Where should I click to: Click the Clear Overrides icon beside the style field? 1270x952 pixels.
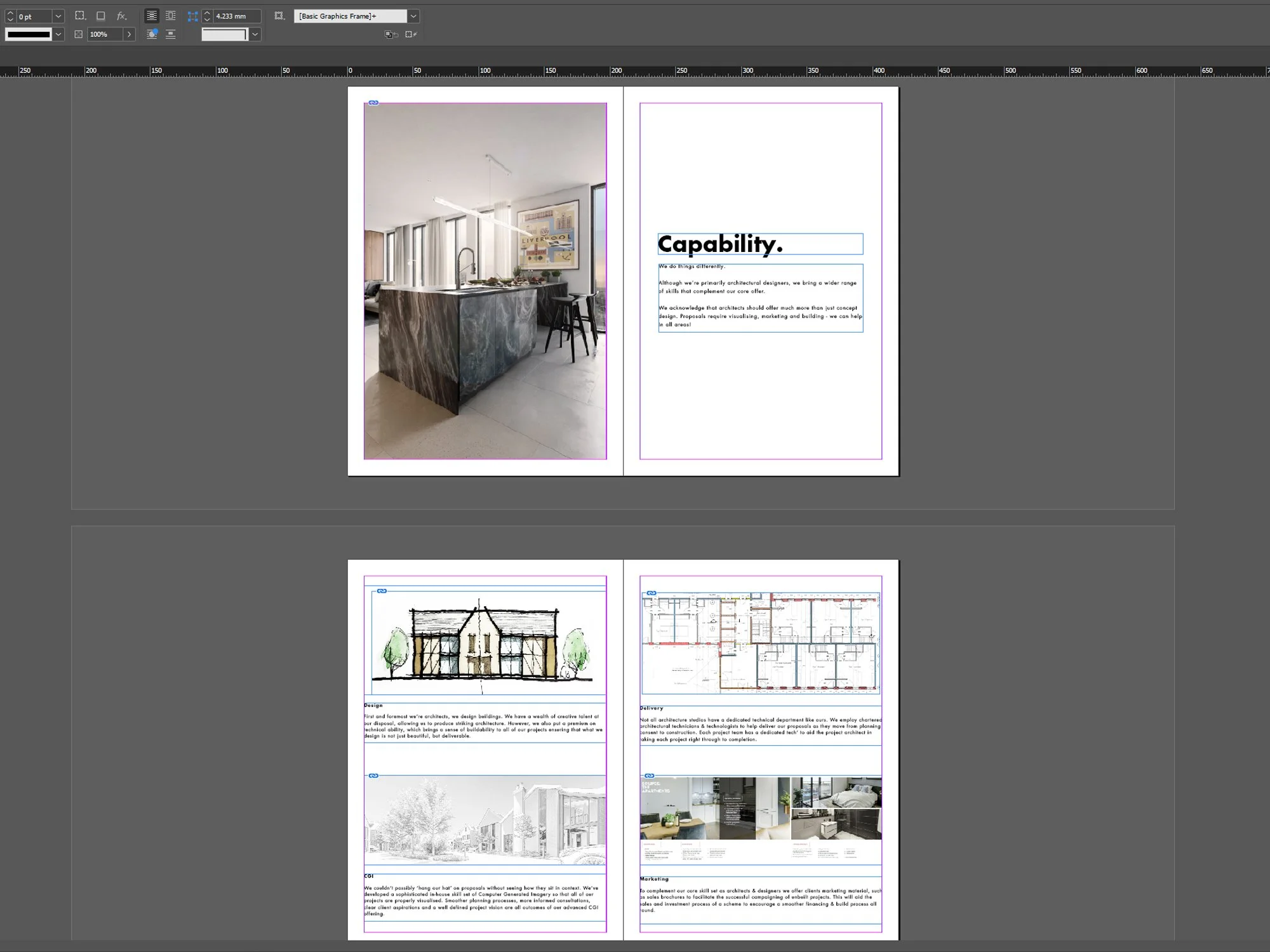(x=390, y=34)
